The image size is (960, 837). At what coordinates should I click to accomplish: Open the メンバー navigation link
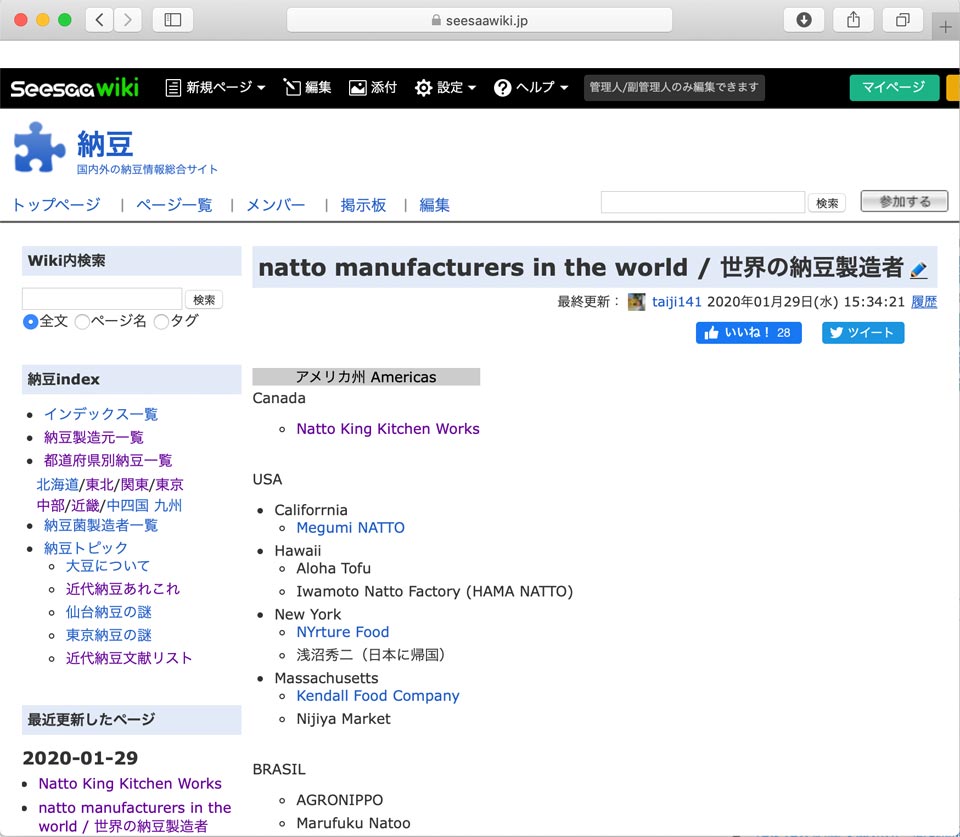pos(276,205)
